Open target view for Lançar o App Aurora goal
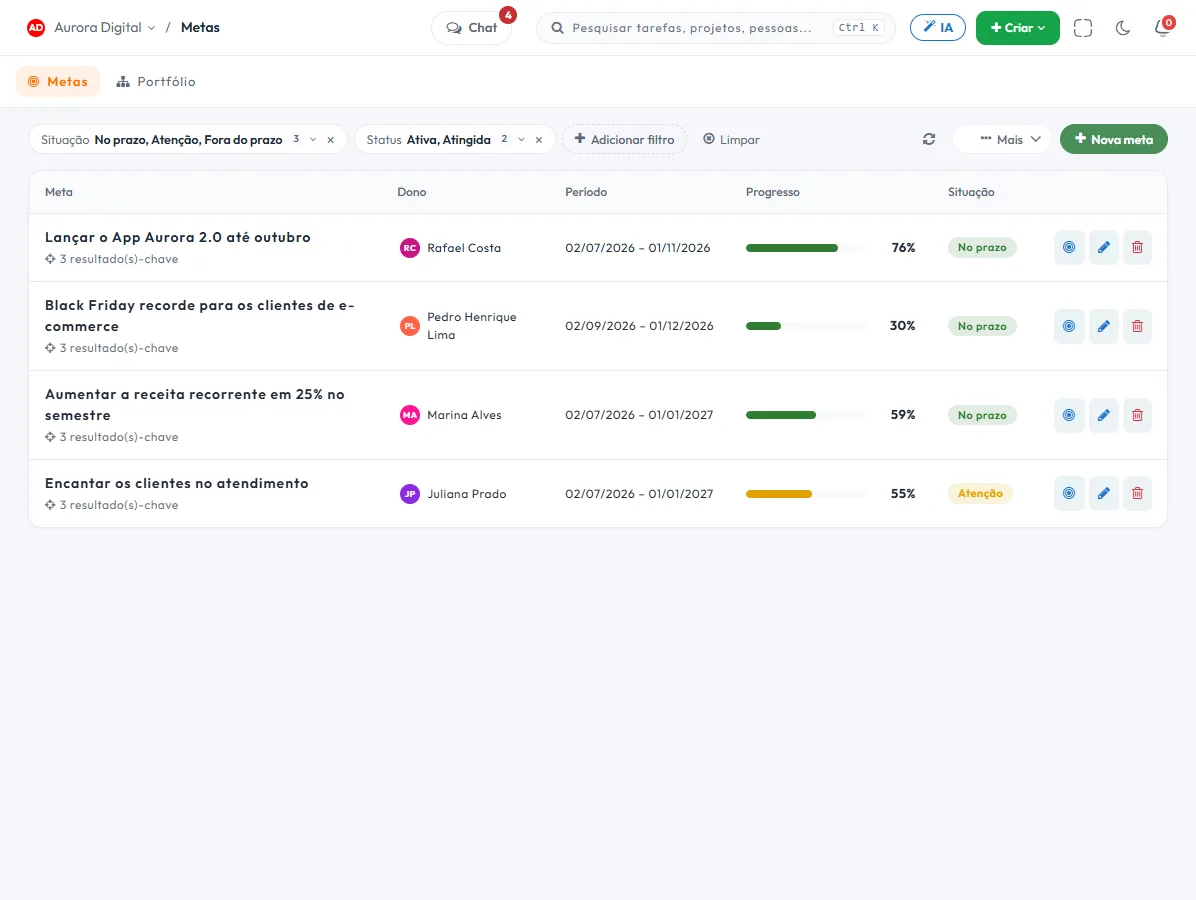This screenshot has height=900, width=1196. pyautogui.click(x=1069, y=247)
